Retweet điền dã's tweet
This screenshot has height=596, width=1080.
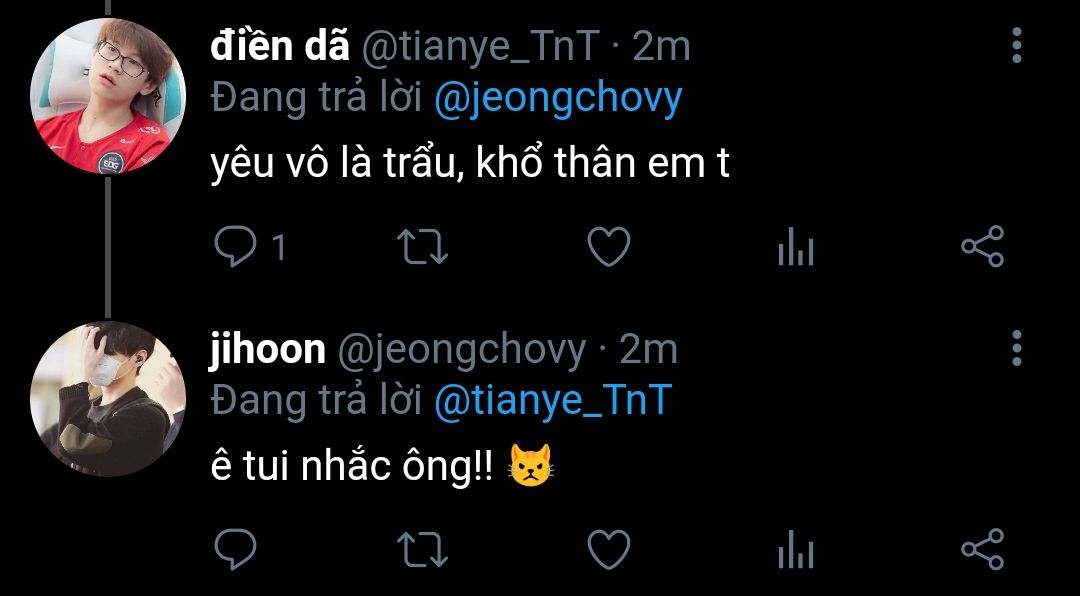(x=422, y=247)
